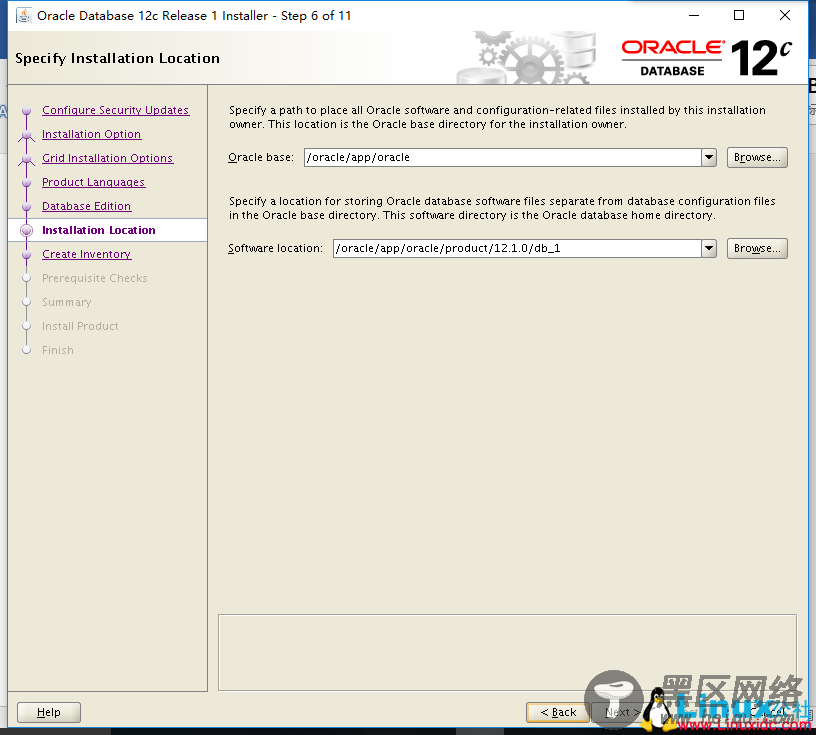Open Grid Installation Options step
The image size is (816, 735).
click(107, 158)
